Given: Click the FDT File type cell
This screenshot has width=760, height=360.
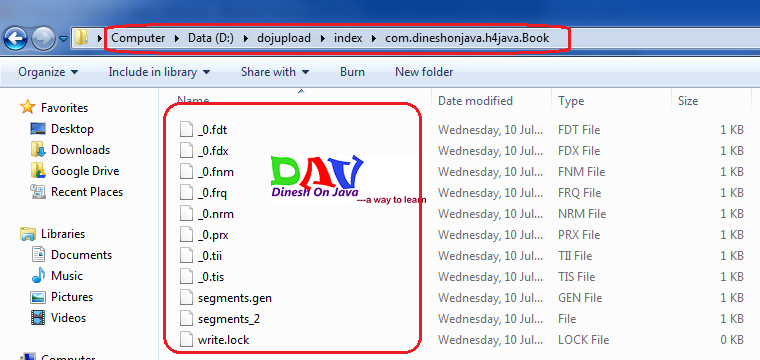Looking at the screenshot, I should click(579, 130).
